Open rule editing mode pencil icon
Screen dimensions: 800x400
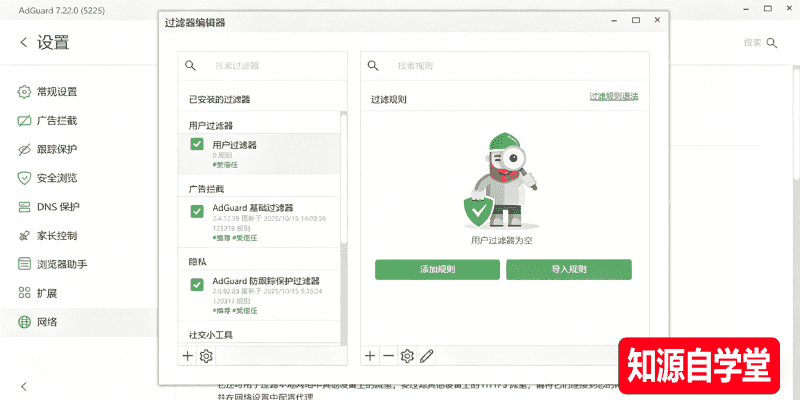coord(427,356)
